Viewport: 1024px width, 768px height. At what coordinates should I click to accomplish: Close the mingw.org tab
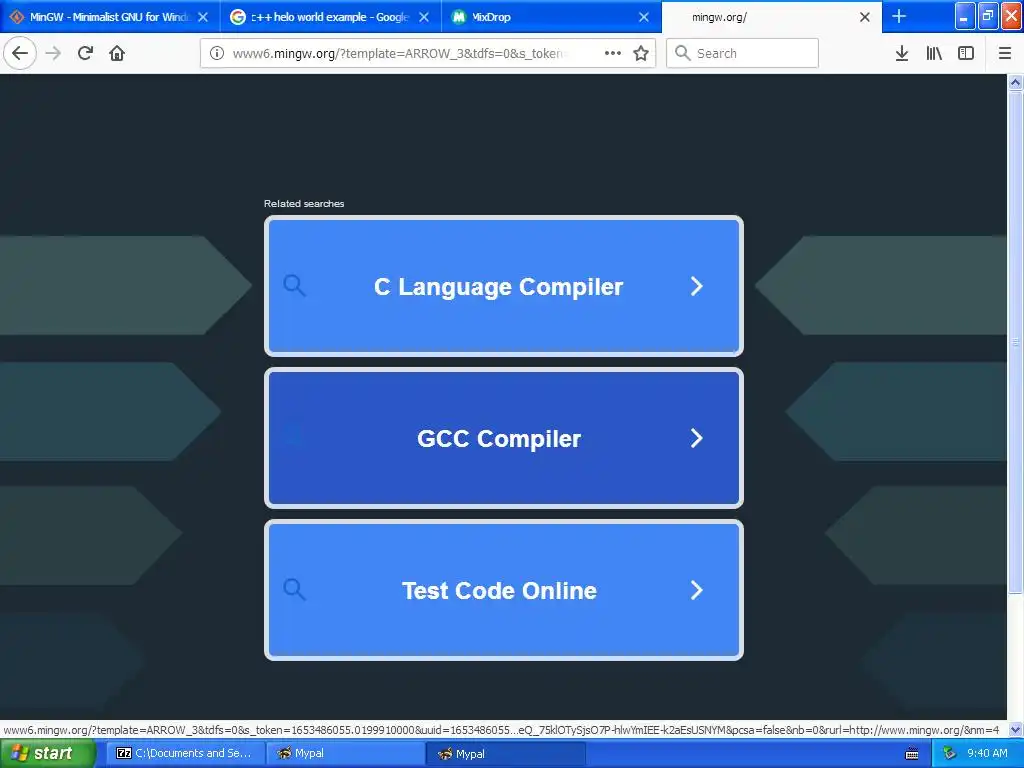(x=865, y=17)
